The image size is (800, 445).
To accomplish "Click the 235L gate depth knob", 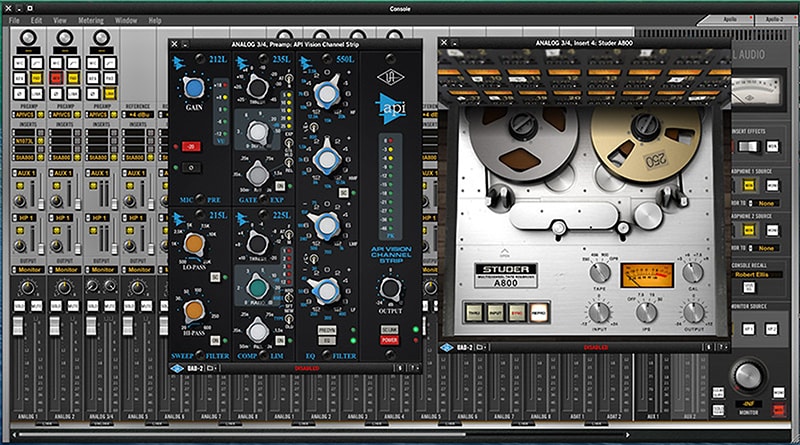I will (x=258, y=132).
